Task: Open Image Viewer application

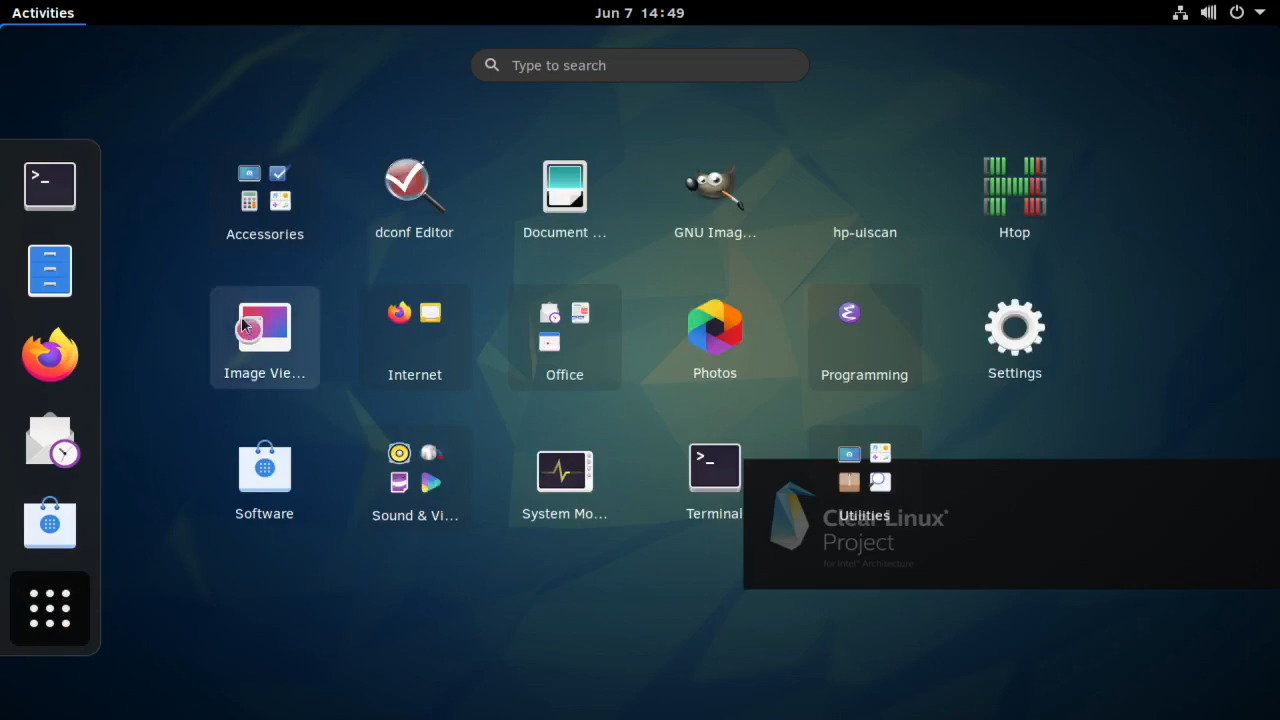Action: [264, 339]
